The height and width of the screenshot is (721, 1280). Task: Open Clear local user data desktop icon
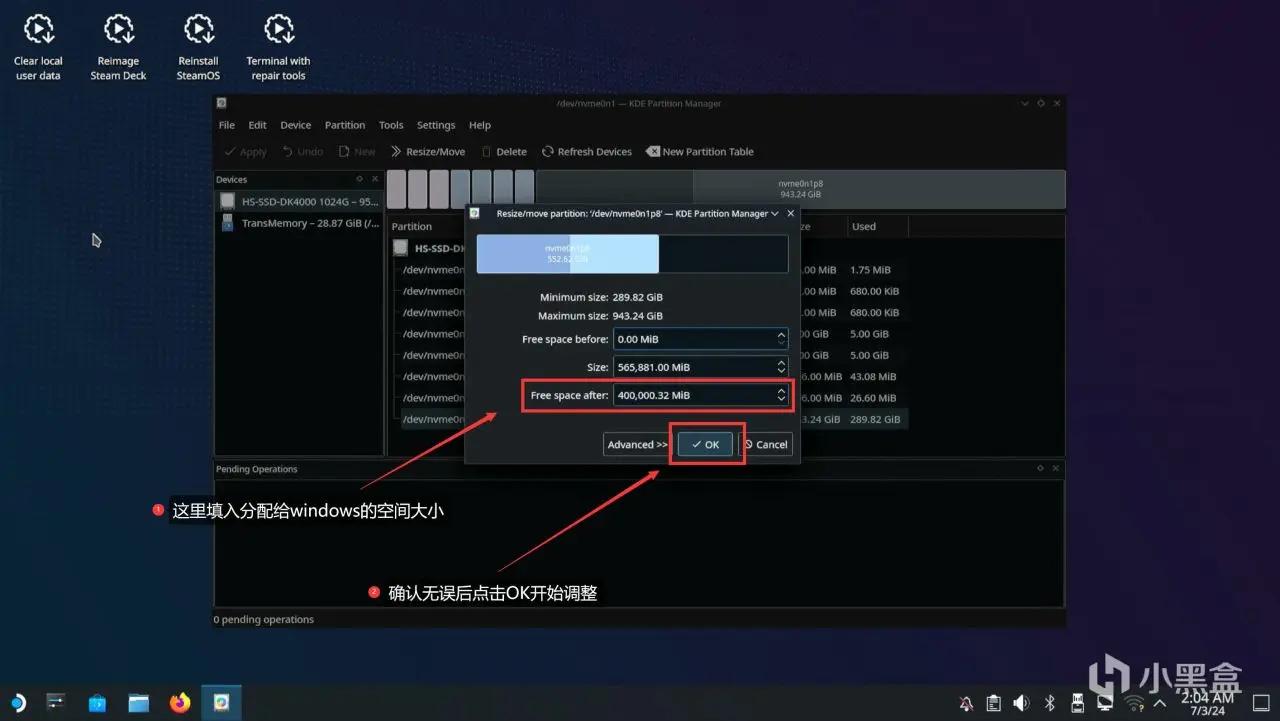pyautogui.click(x=38, y=47)
